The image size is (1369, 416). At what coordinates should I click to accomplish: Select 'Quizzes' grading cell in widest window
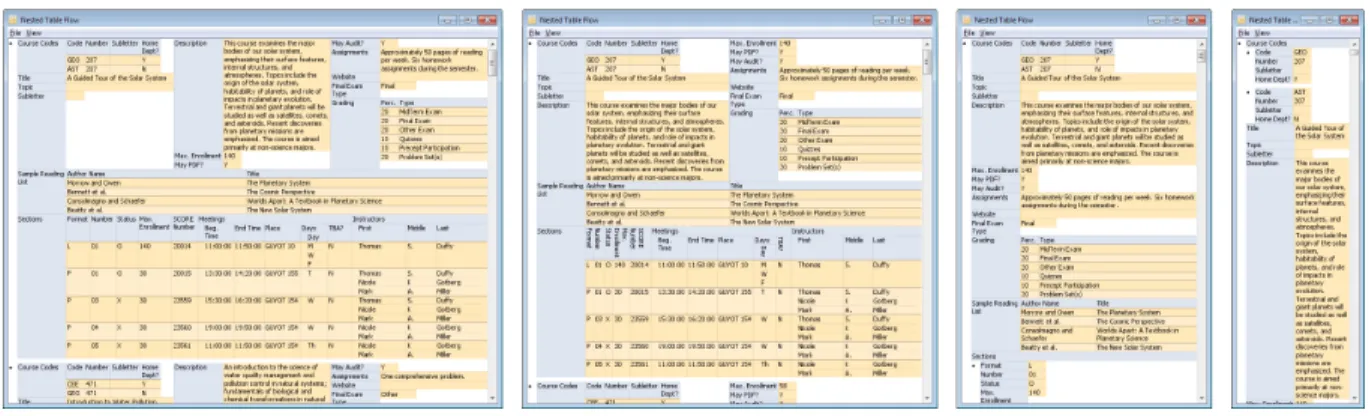408,139
